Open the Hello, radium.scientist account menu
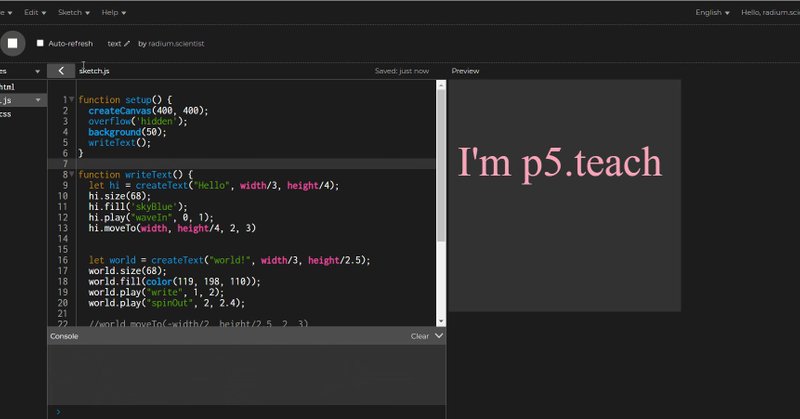This screenshot has width=800, height=419. click(x=770, y=12)
